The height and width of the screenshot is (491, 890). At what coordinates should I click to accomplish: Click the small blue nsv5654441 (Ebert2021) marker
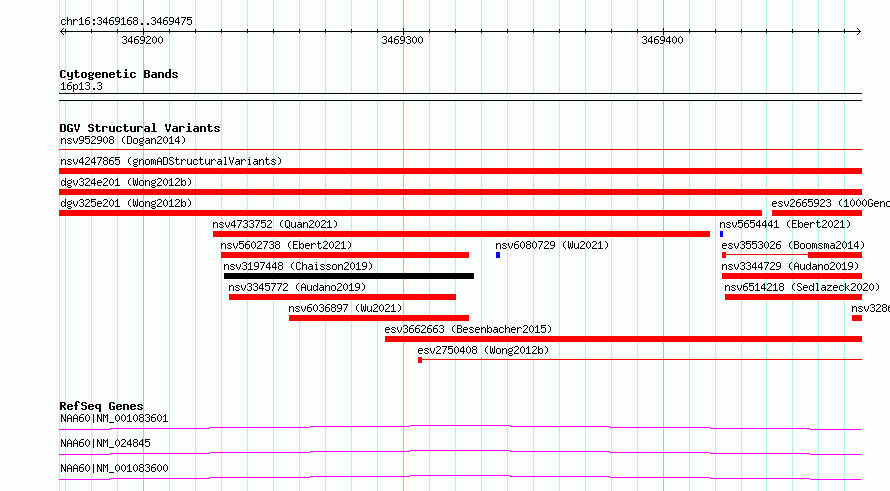click(721, 234)
